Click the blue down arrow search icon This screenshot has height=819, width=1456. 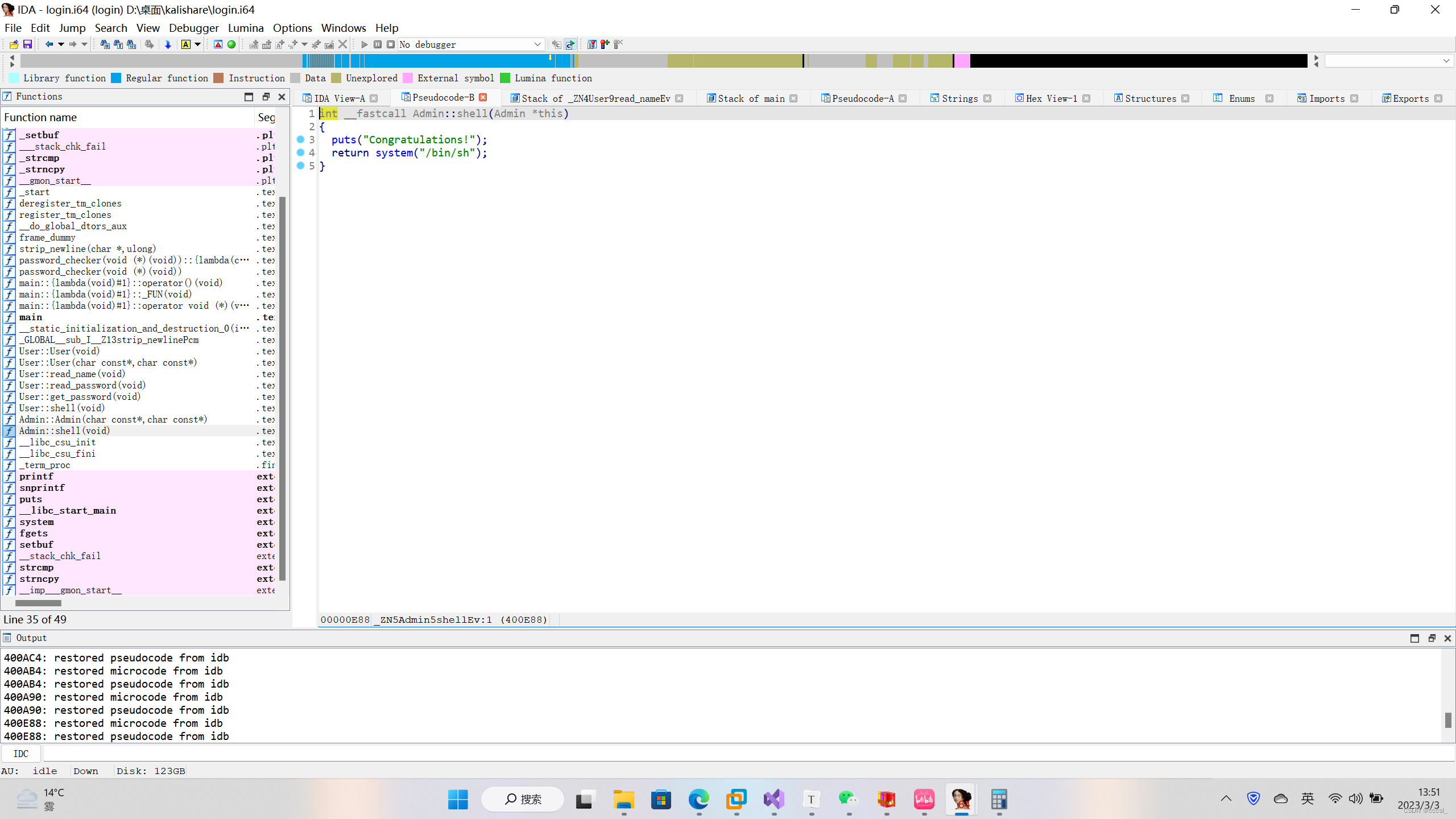pos(168,44)
